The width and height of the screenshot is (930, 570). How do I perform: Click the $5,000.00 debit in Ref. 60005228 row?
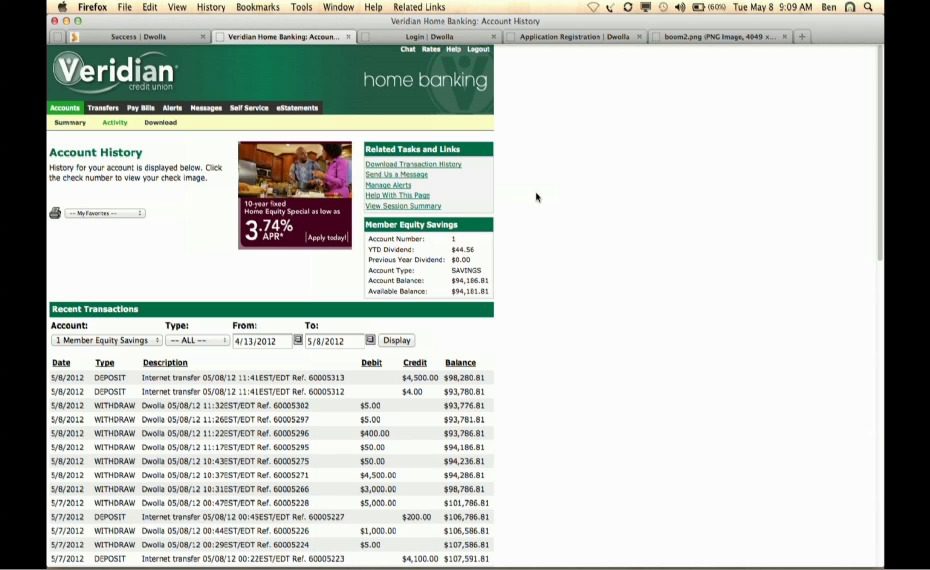[x=378, y=503]
